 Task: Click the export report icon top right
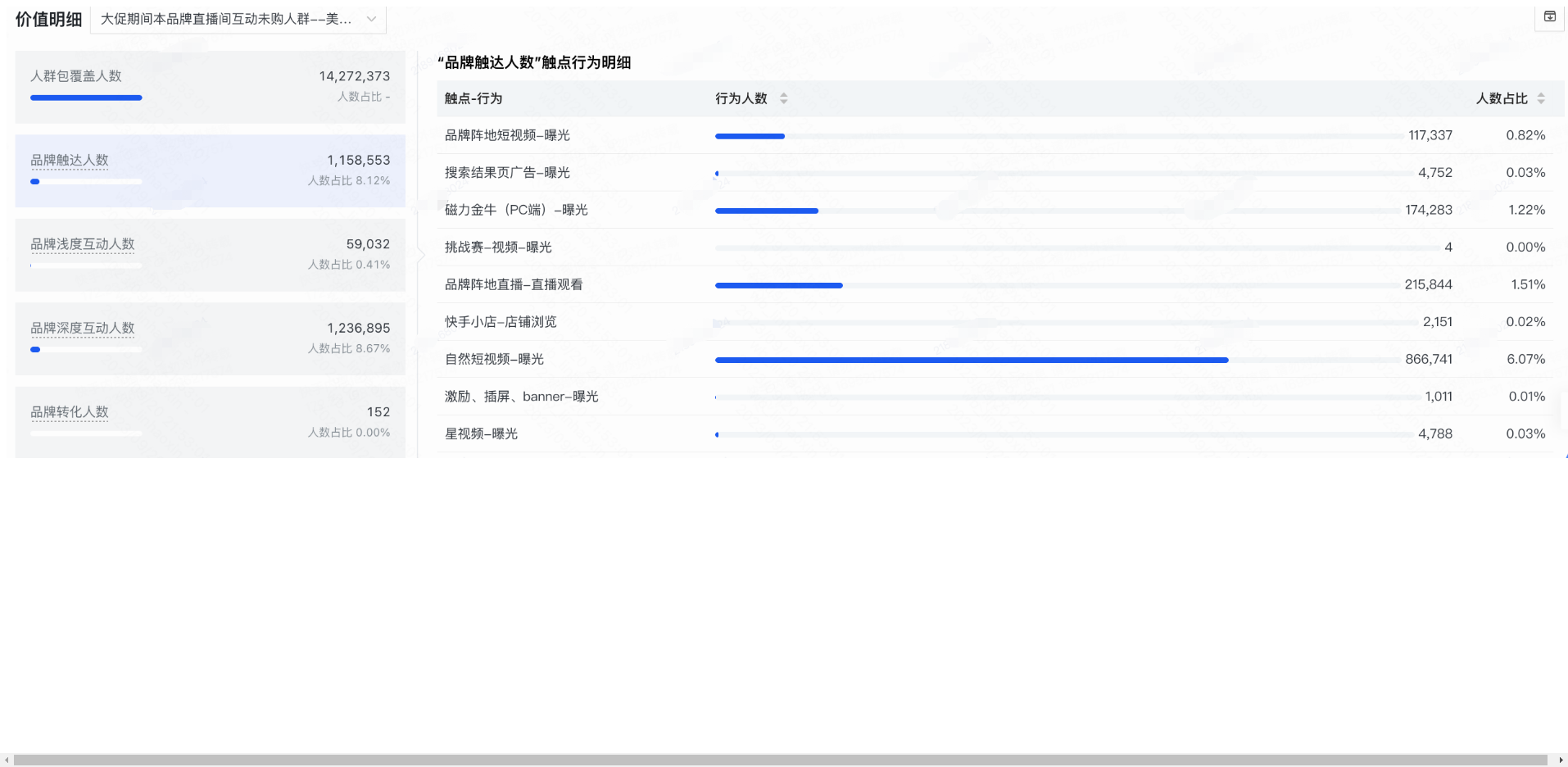point(1548,16)
